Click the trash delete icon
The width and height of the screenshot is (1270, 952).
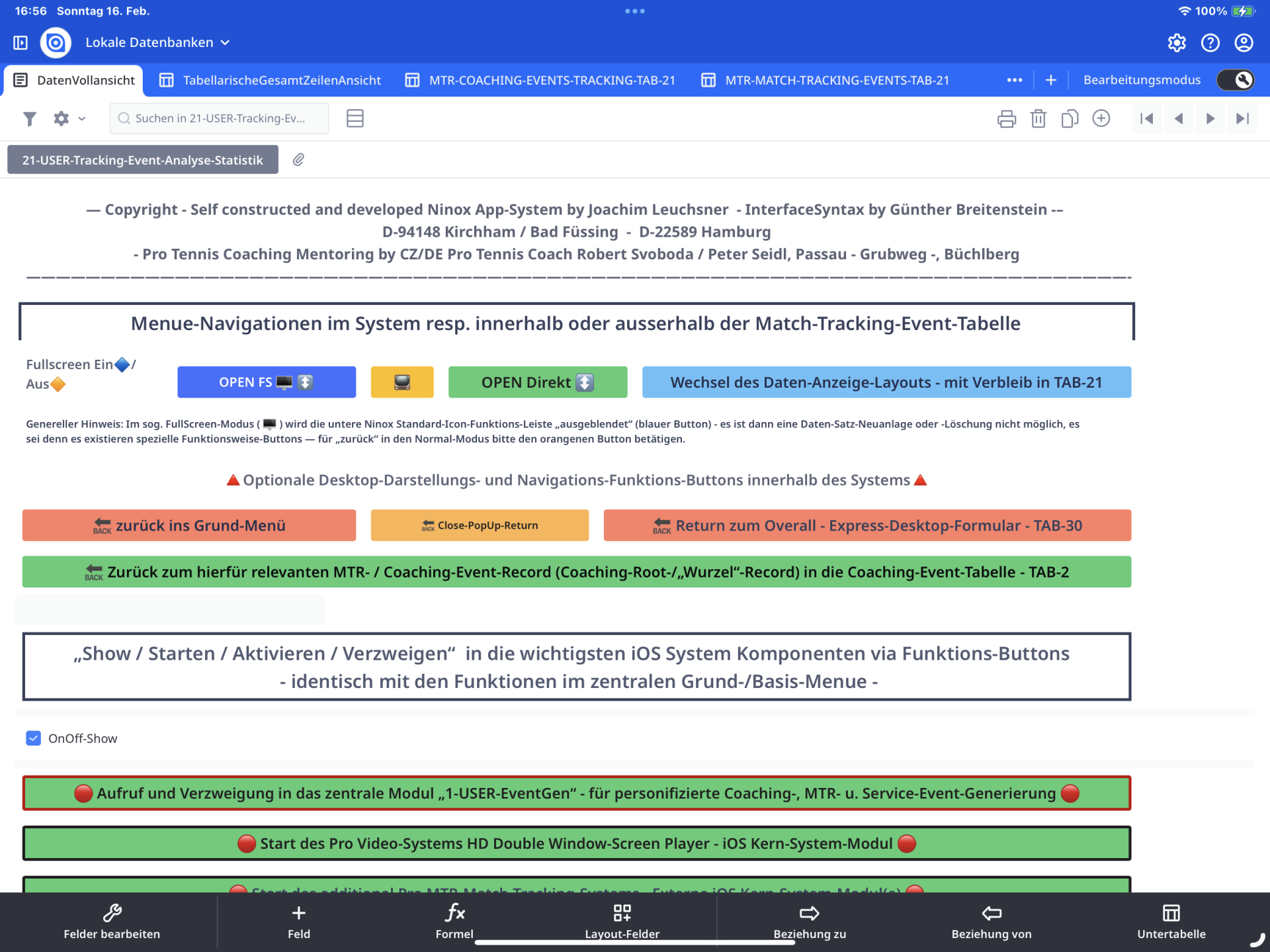point(1038,118)
